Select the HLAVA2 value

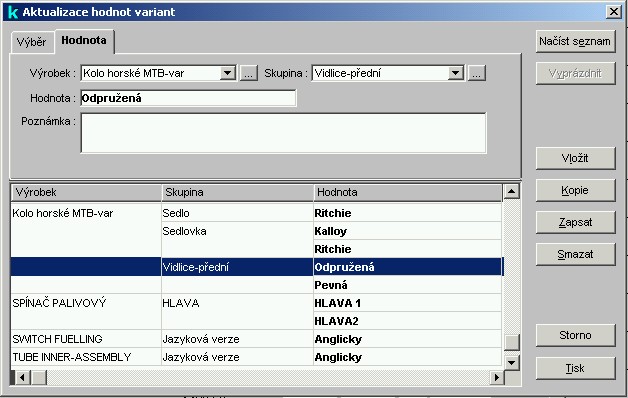pyautogui.click(x=407, y=321)
